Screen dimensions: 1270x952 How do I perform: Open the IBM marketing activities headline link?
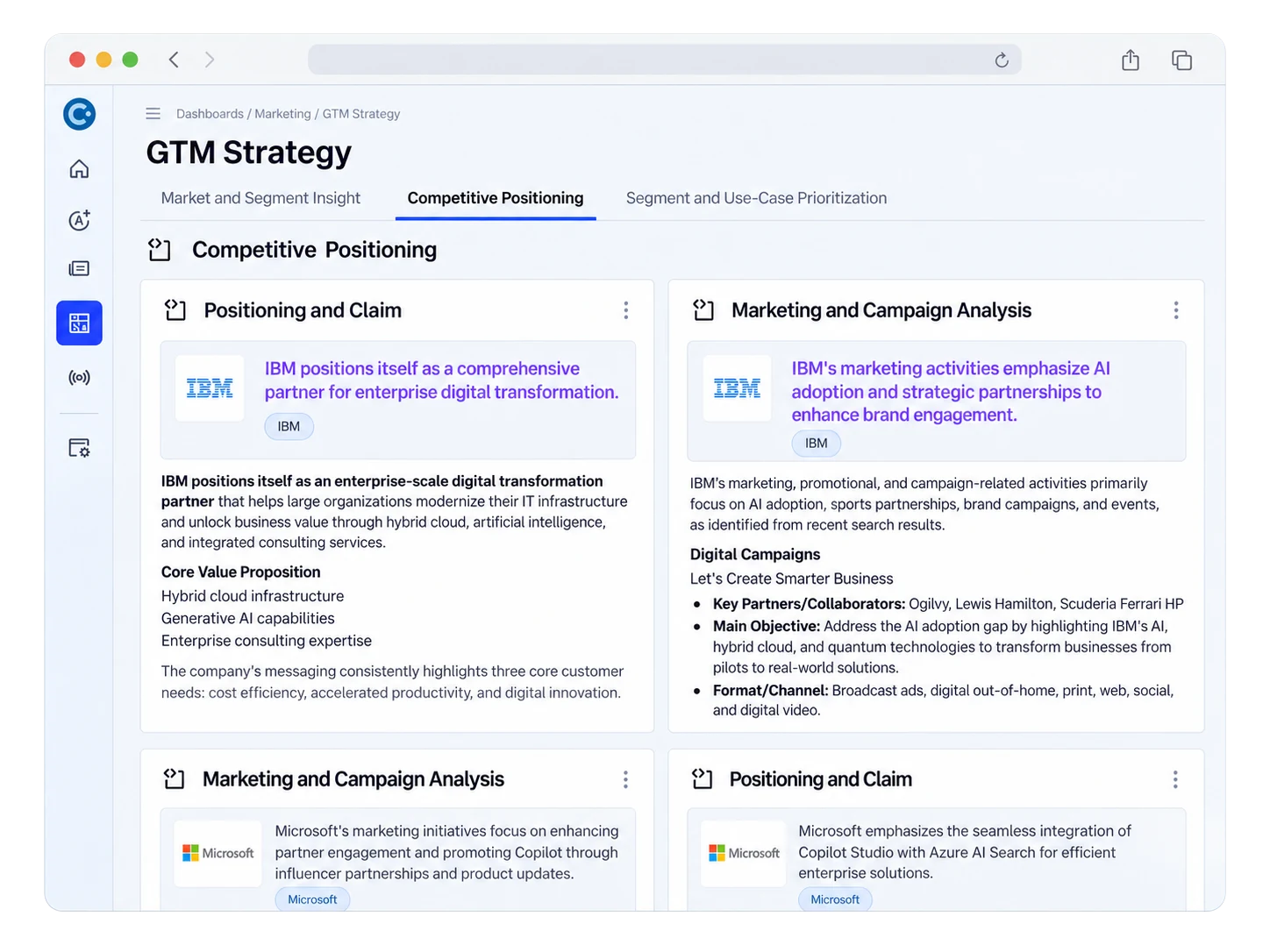[951, 392]
